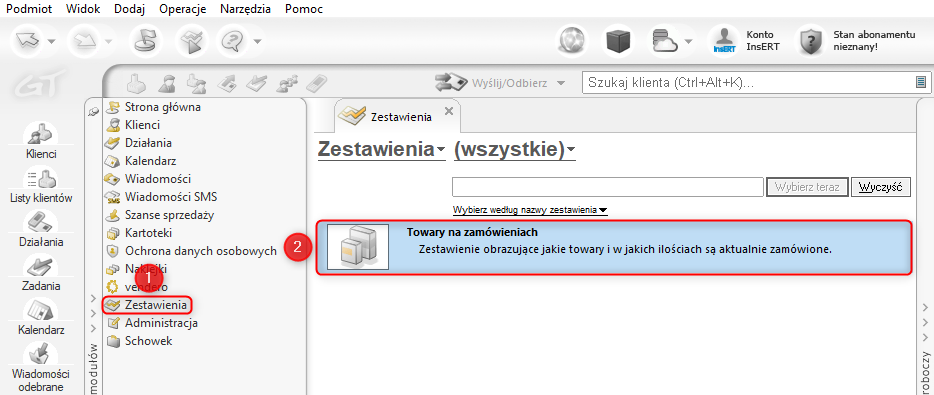
Task: Click the cloud database icon
Action: point(664,42)
